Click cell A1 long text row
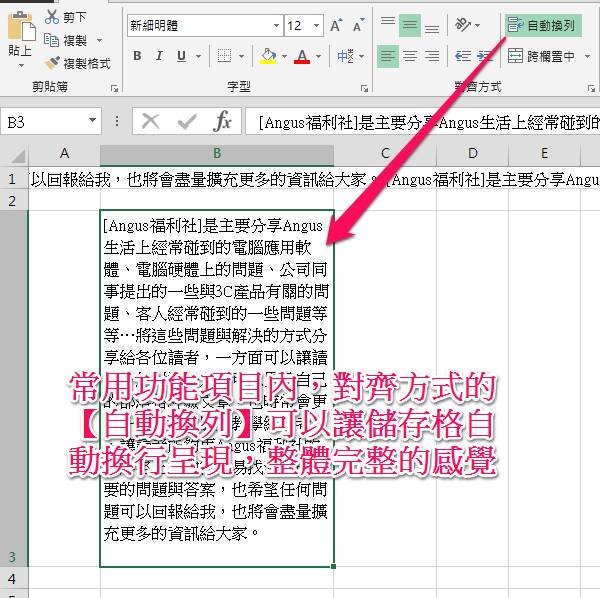The height and width of the screenshot is (598, 600). click(64, 179)
